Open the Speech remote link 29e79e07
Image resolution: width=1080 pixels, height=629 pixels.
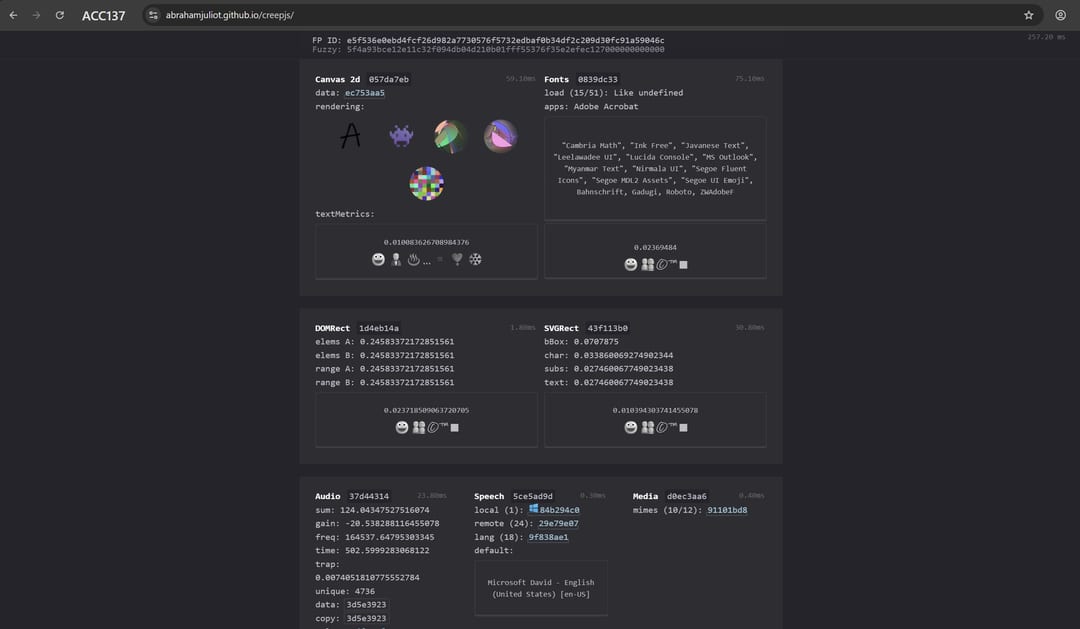559,524
